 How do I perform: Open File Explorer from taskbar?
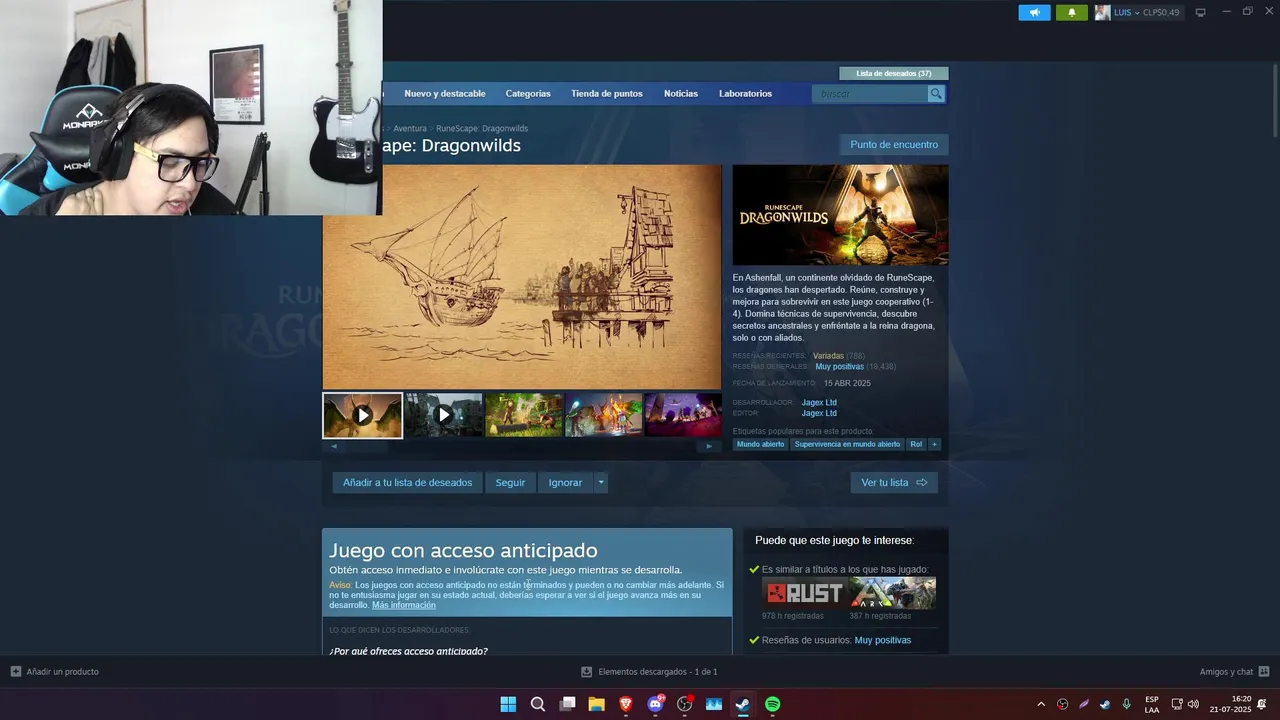(x=596, y=704)
